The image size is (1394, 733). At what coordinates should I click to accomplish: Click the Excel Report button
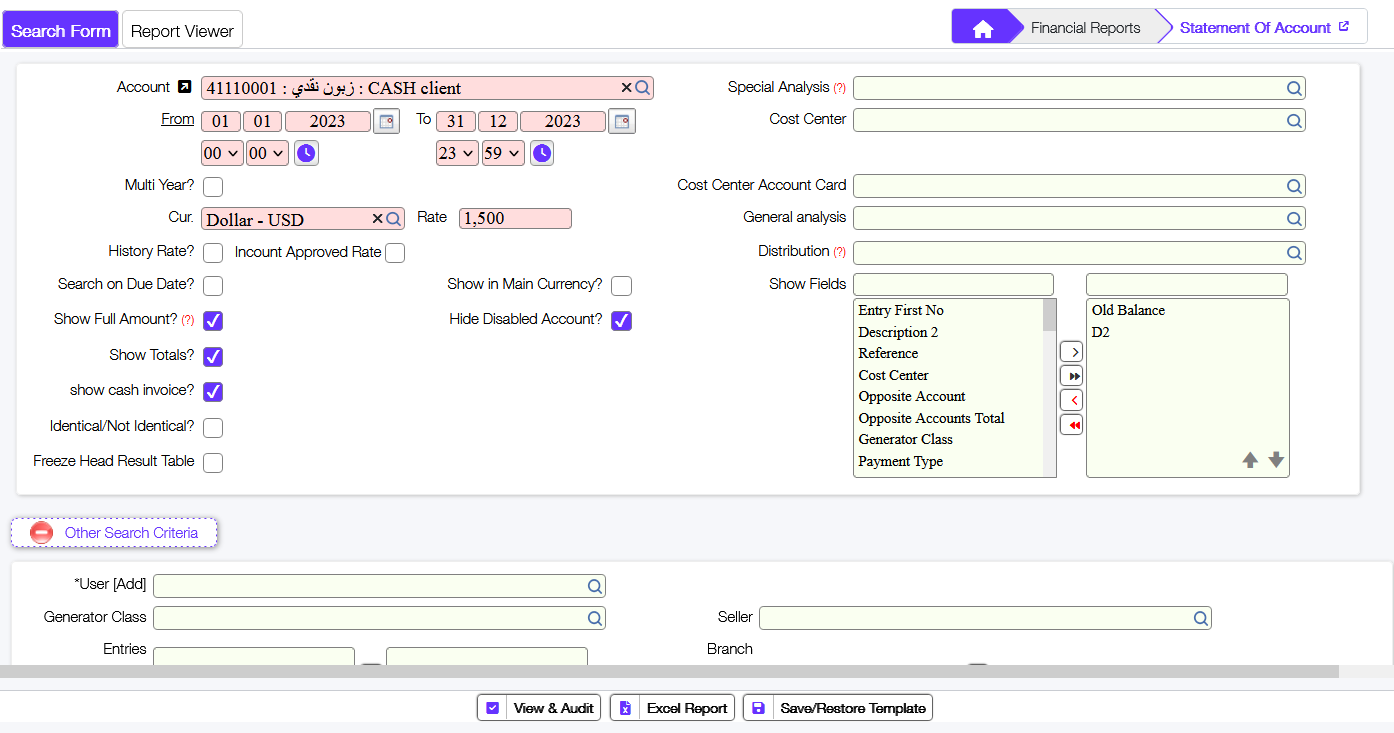point(672,708)
